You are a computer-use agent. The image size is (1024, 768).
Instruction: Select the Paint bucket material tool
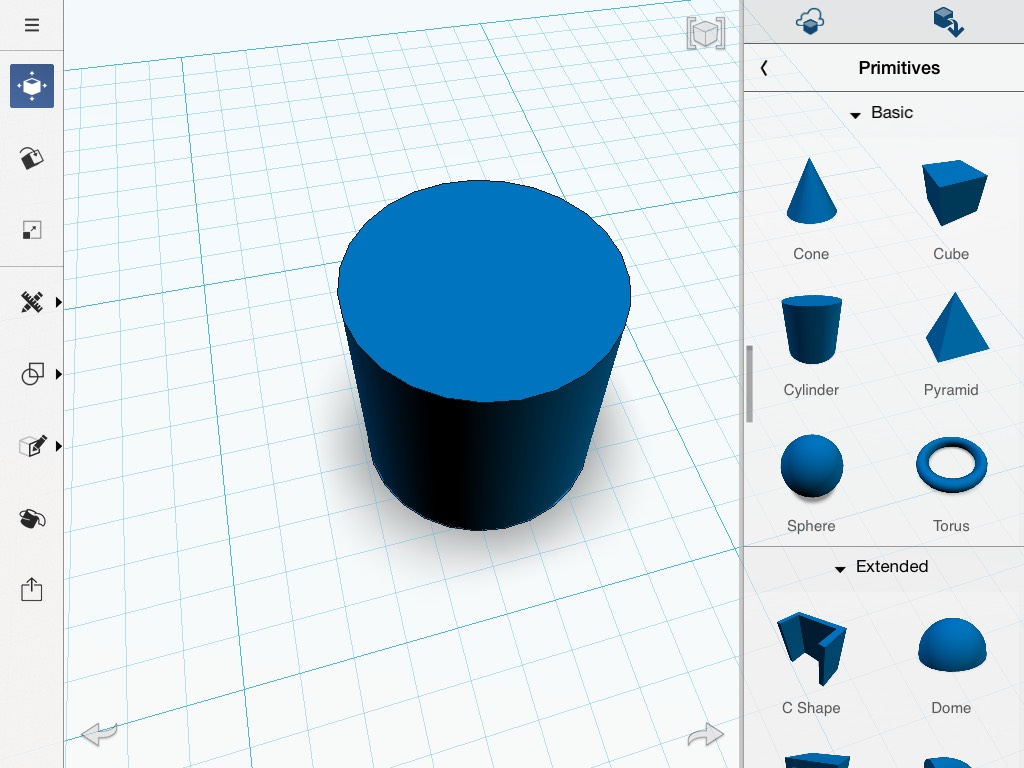pyautogui.click(x=31, y=519)
